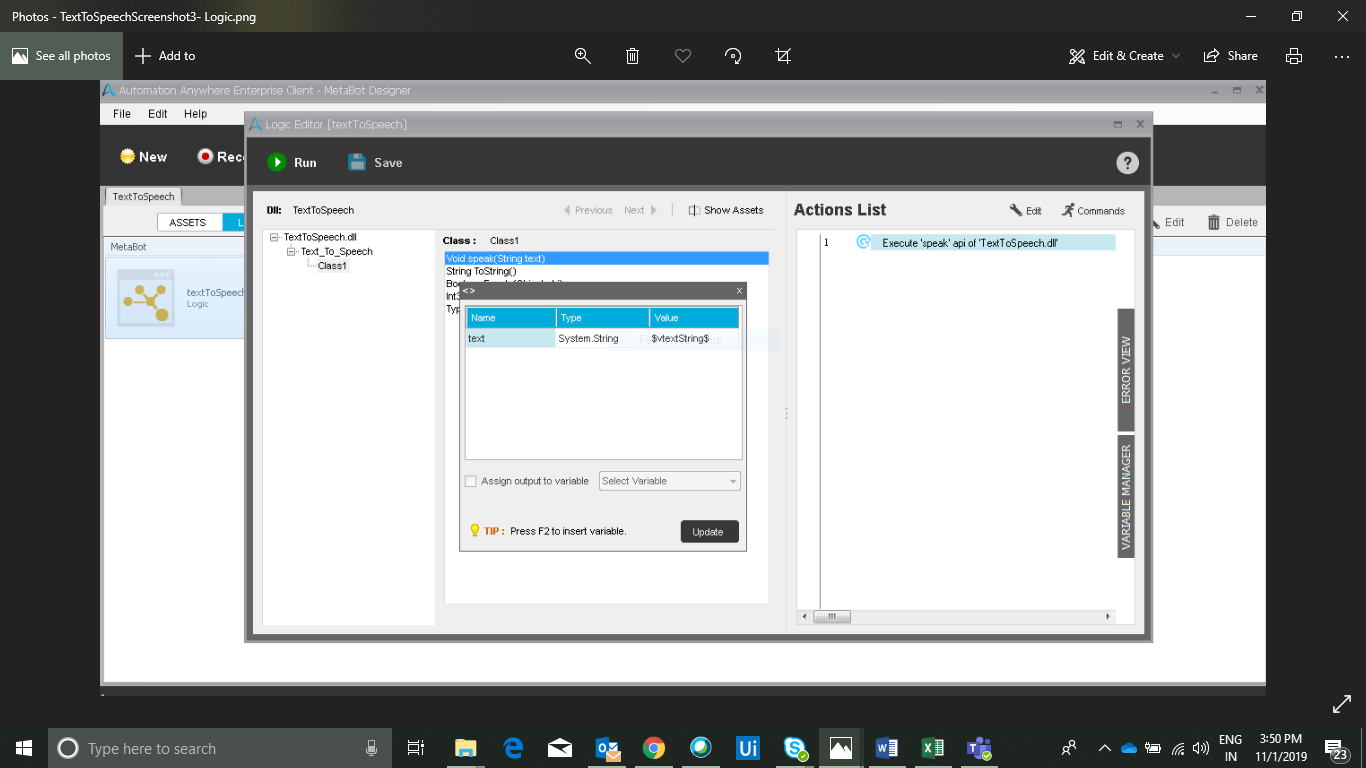Open Excel from the taskbar
This screenshot has width=1366, height=768.
932,748
